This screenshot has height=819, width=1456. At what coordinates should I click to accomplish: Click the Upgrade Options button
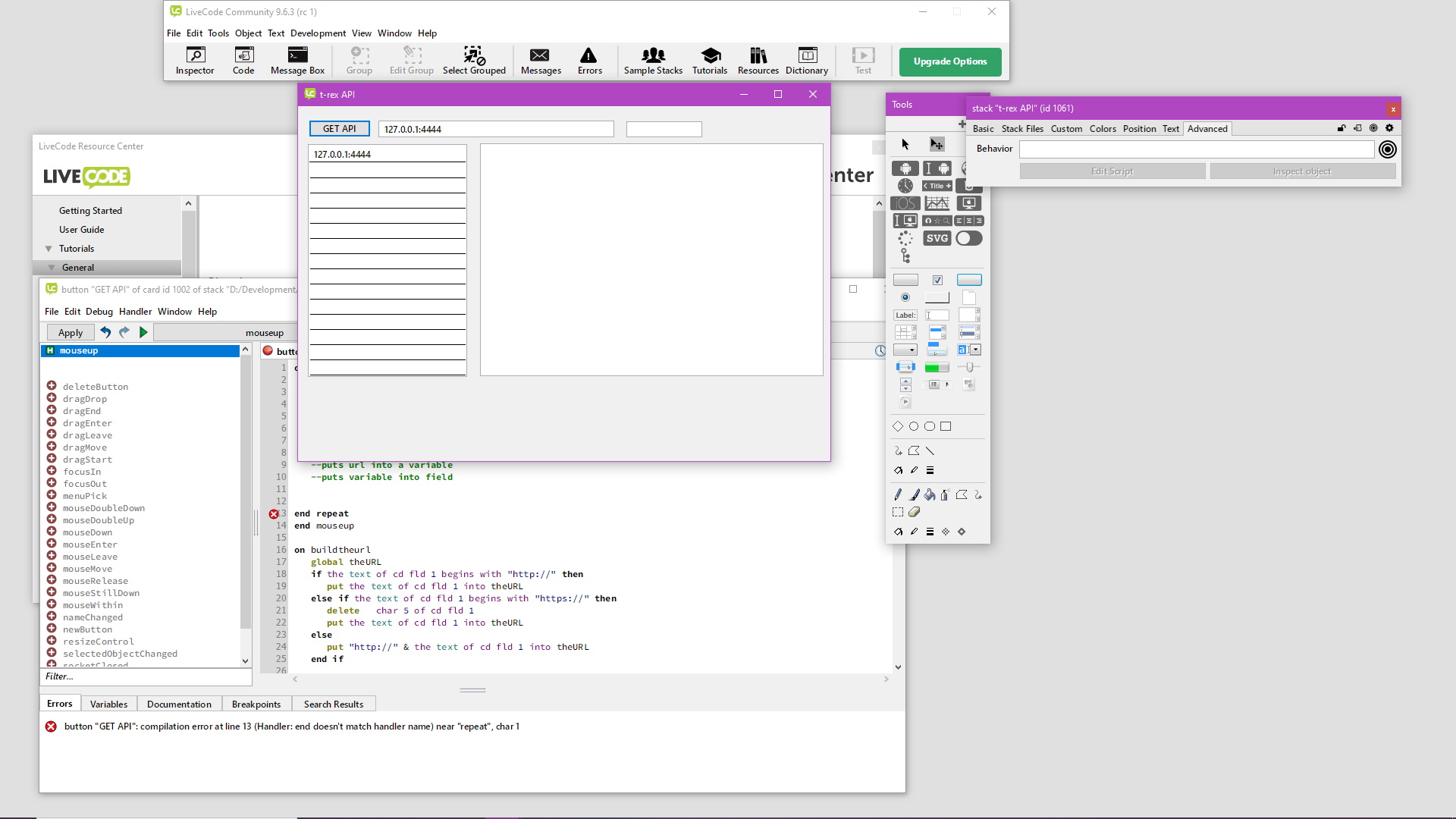pyautogui.click(x=950, y=61)
